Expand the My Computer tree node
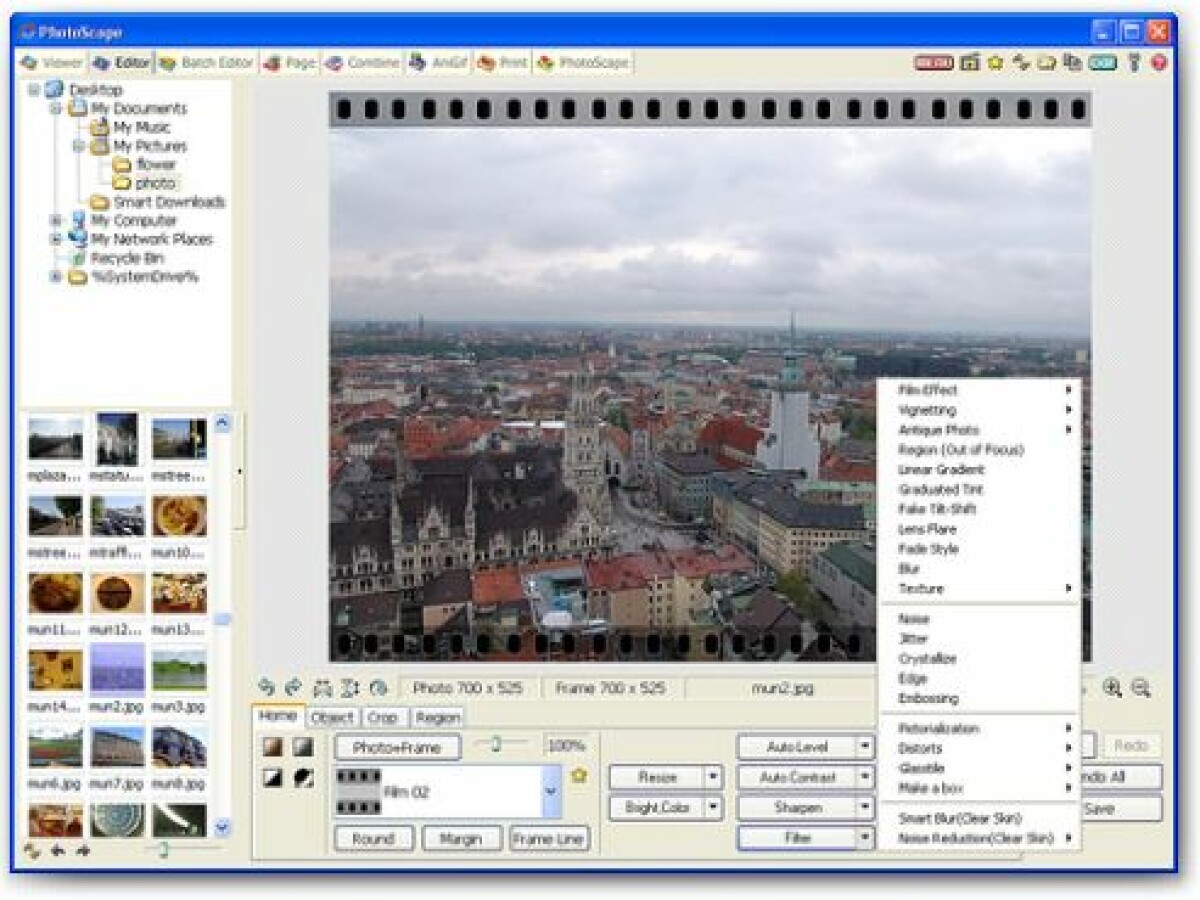Viewport: 1200px width, 900px height. click(56, 220)
